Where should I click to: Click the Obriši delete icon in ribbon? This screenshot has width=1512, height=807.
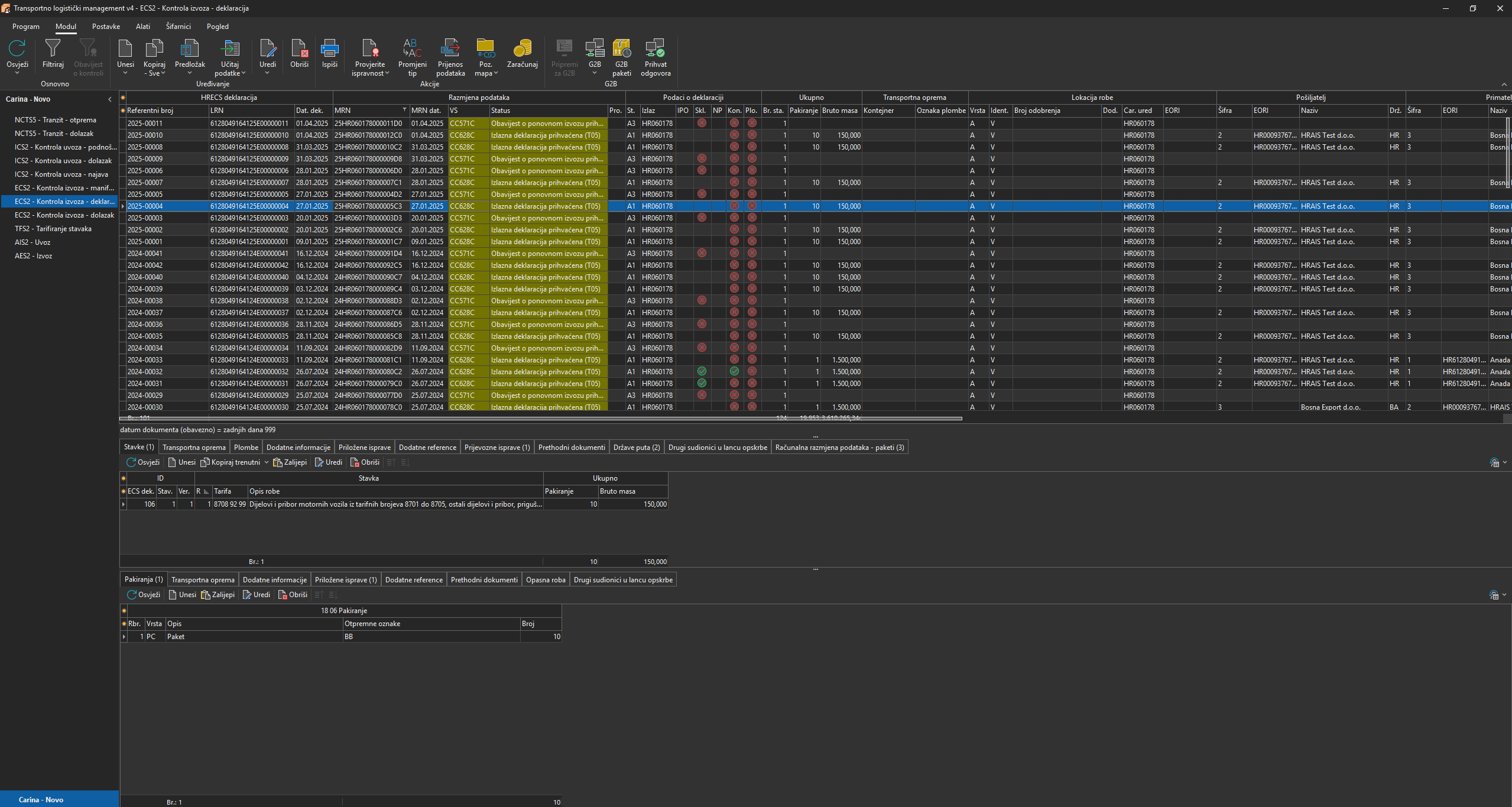[299, 48]
